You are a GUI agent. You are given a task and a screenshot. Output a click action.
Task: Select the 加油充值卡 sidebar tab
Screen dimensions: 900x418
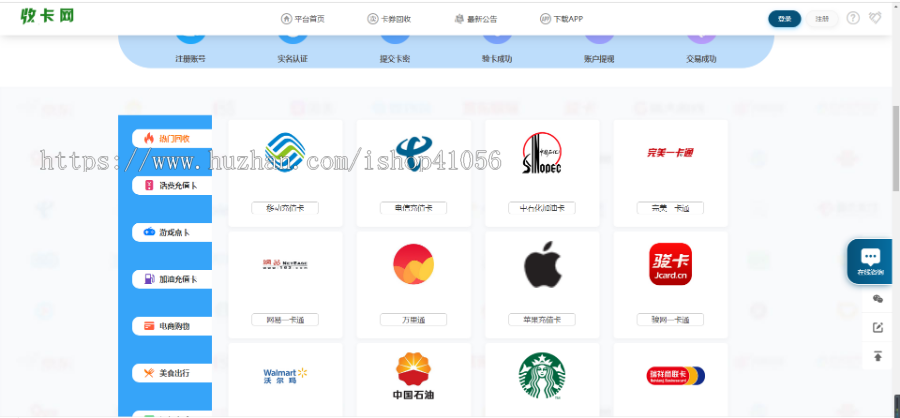172,280
